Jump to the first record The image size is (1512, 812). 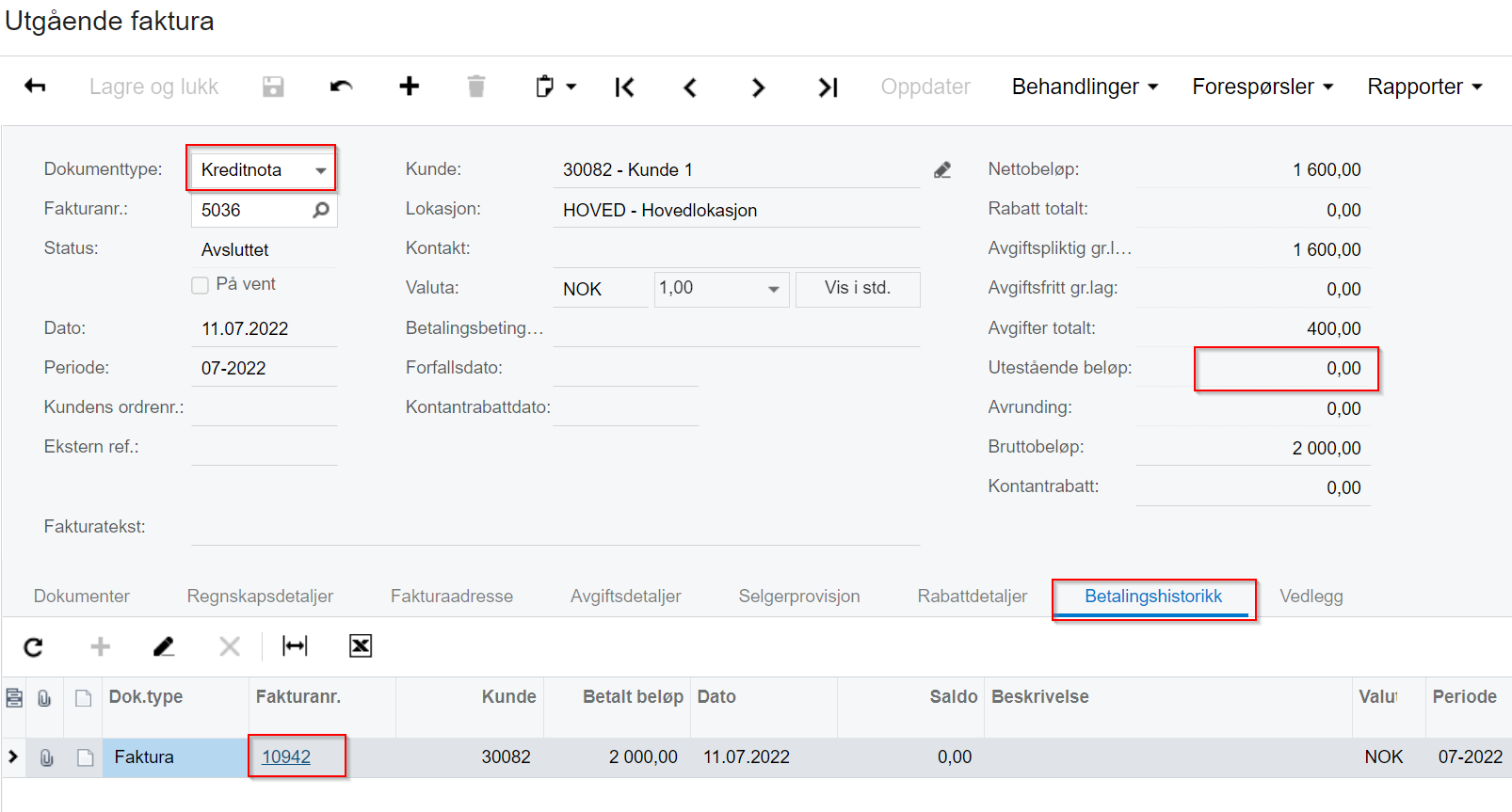click(x=624, y=88)
